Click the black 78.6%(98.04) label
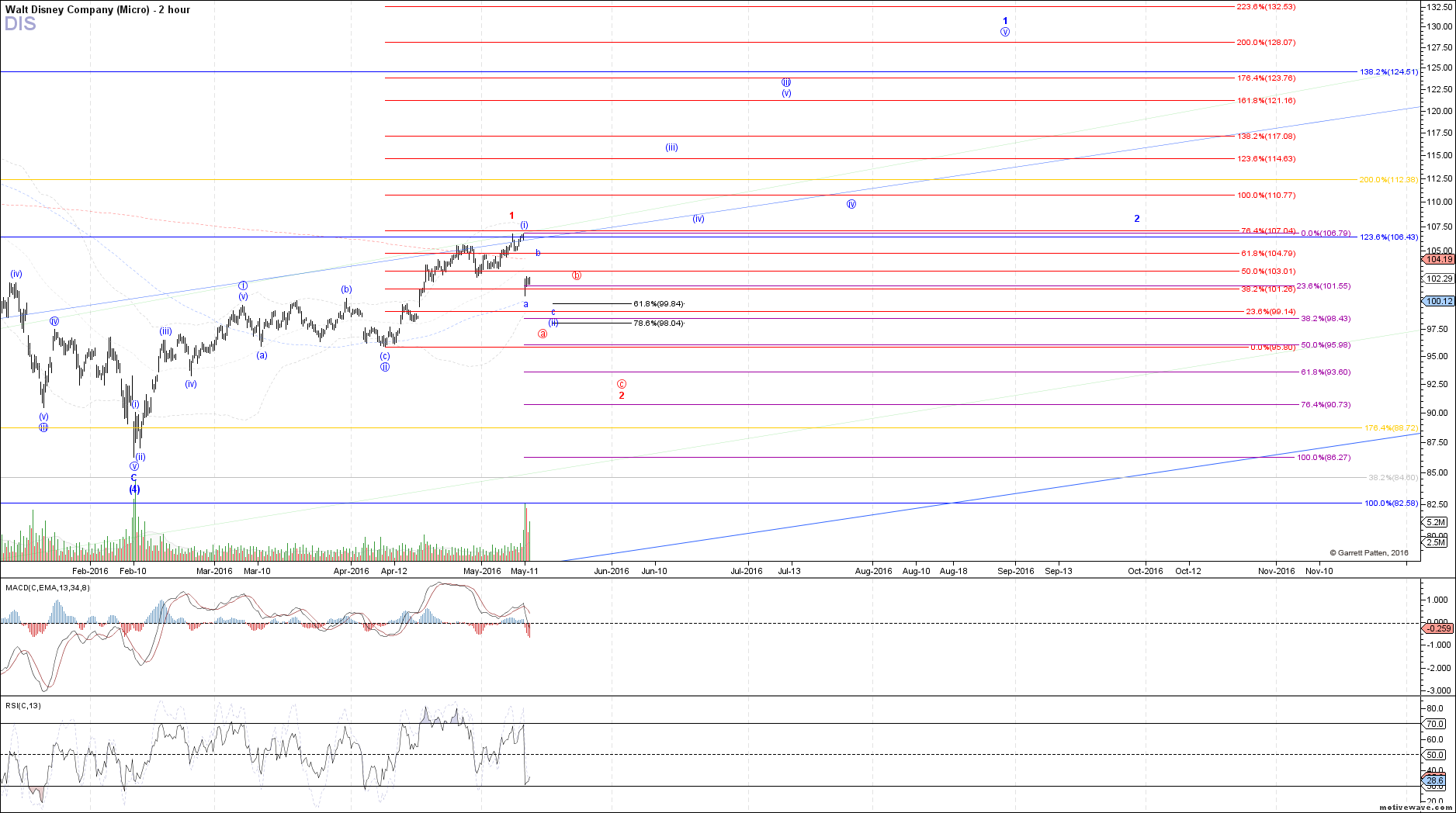This screenshot has width=1456, height=813. point(659,323)
